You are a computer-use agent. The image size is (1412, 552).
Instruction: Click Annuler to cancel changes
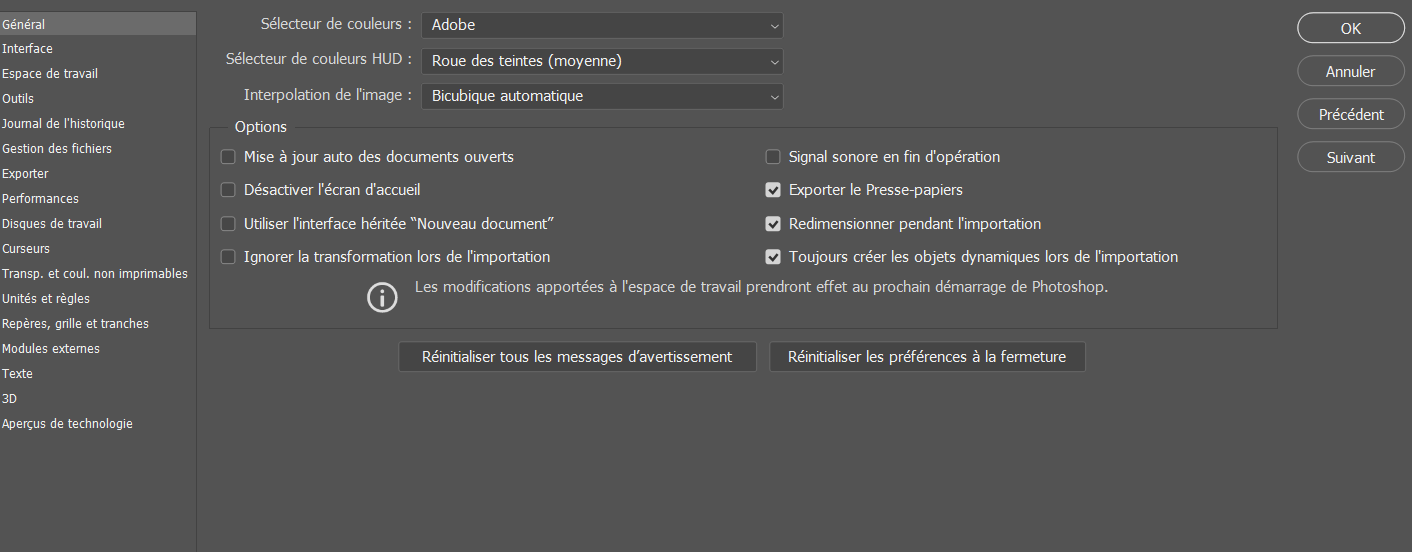pos(1350,72)
